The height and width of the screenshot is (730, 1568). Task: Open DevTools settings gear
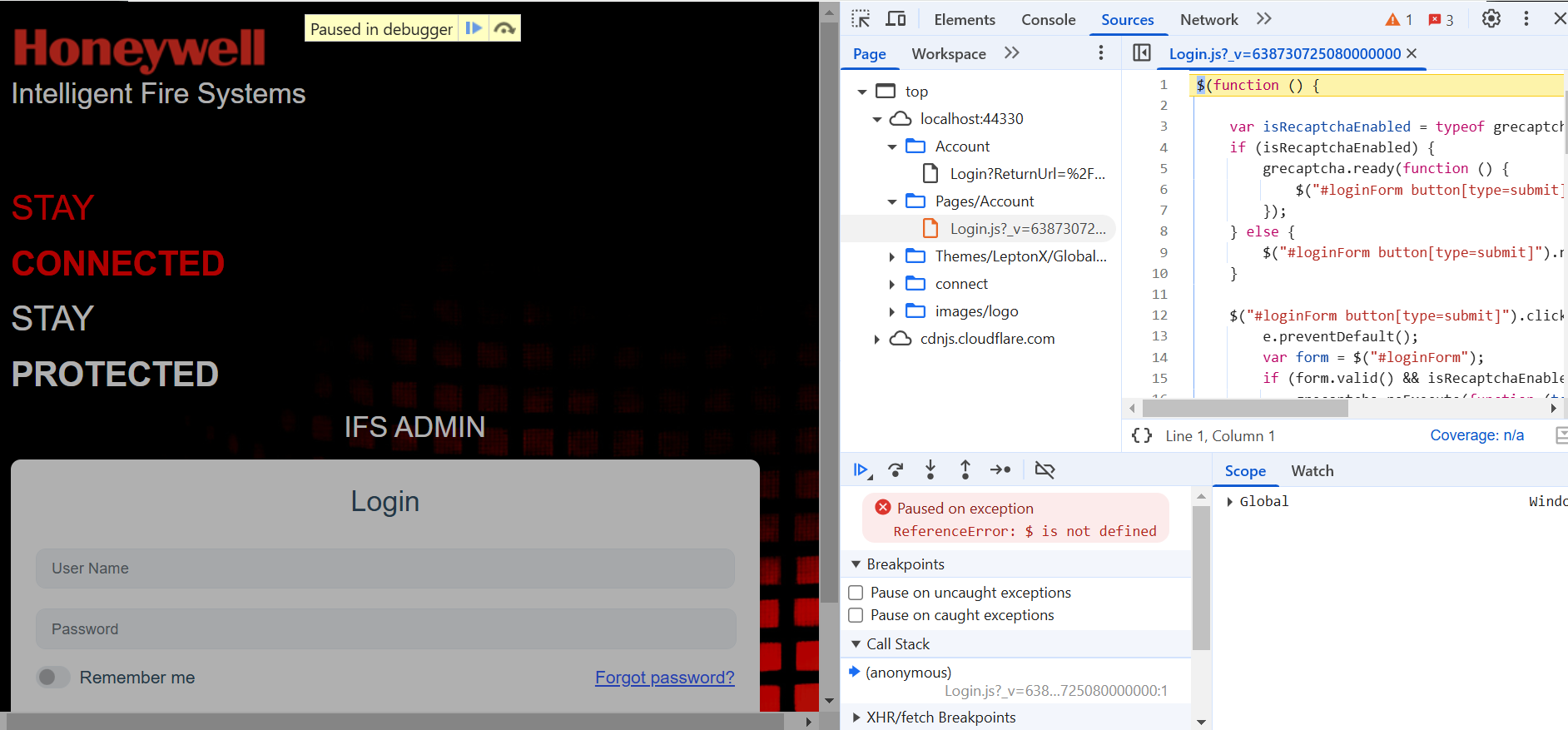1491,18
